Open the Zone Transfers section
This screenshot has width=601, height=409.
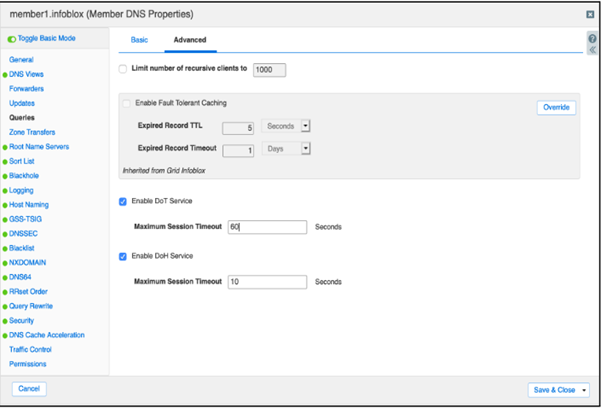coord(32,132)
